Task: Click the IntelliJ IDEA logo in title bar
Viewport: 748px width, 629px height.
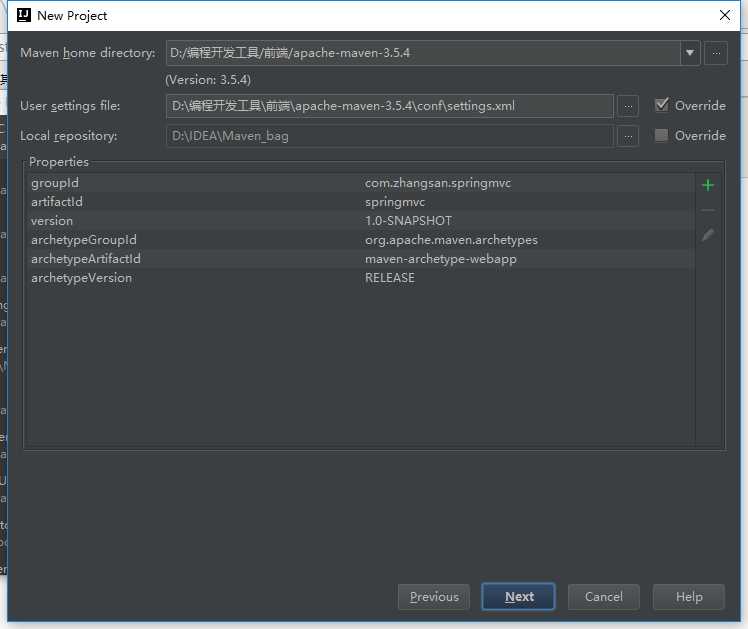Action: tap(24, 15)
